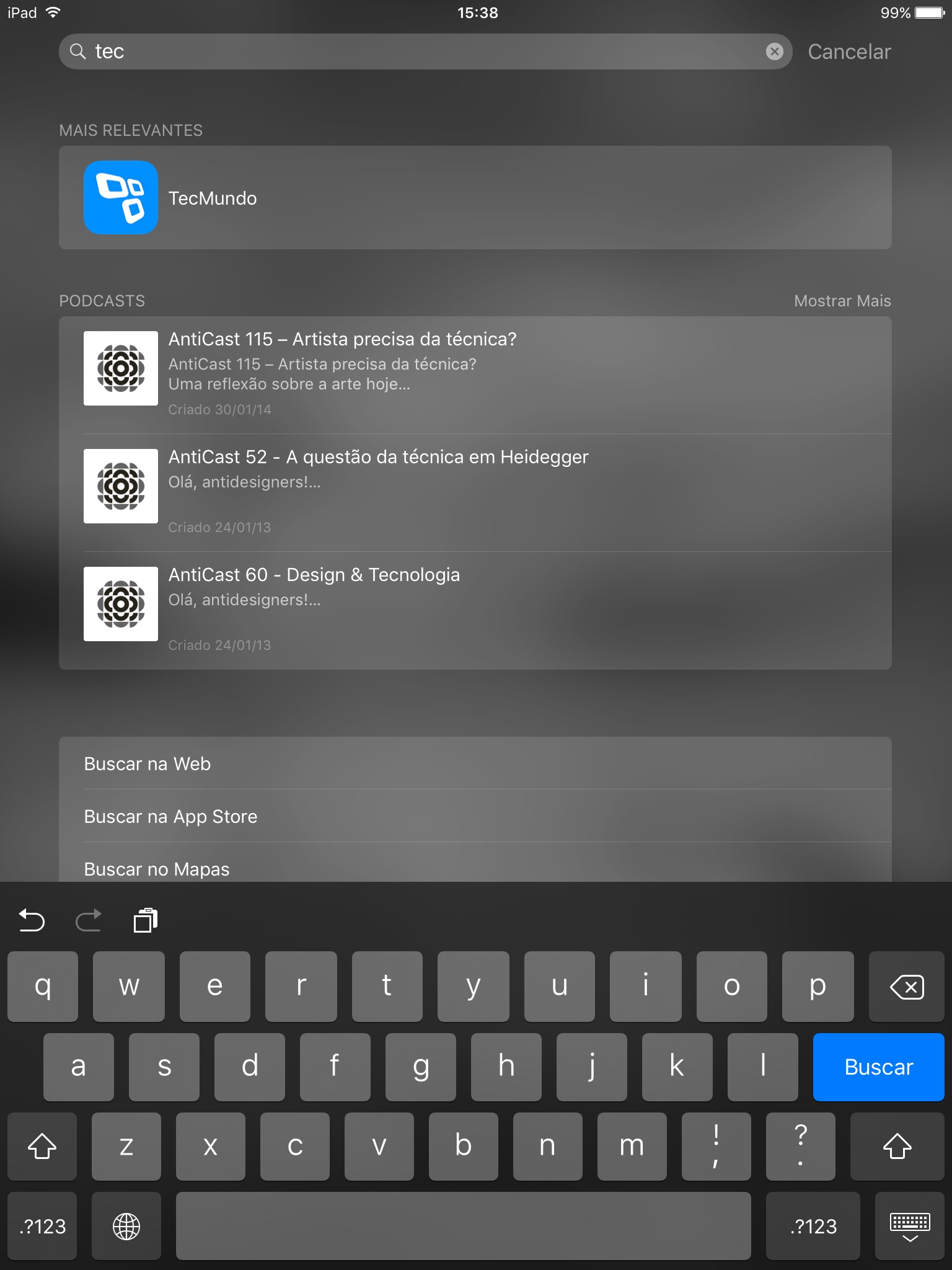This screenshot has width=952, height=1270.
Task: Open AntiCast 115 podcast artwork thumbnail
Action: pos(121,368)
